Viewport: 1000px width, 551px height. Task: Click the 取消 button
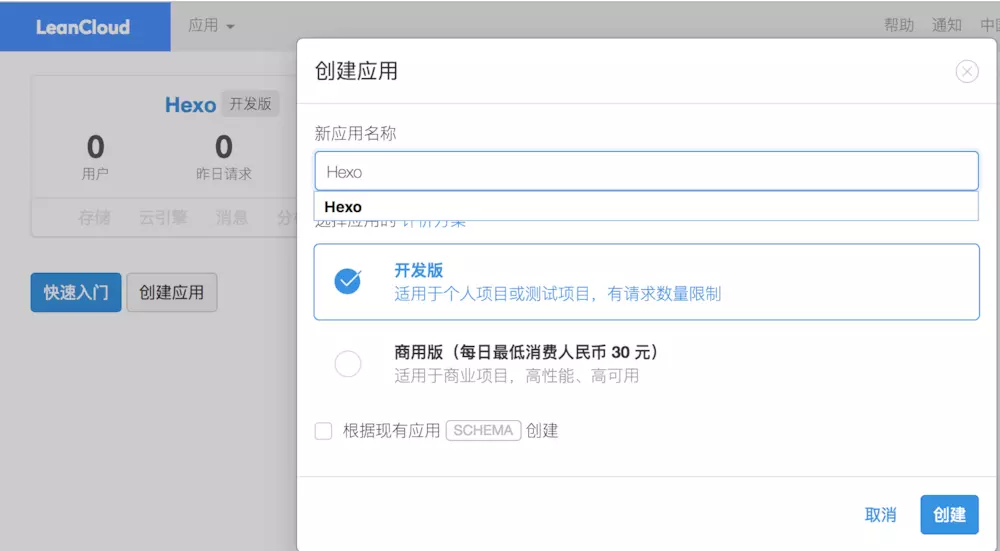coord(880,515)
